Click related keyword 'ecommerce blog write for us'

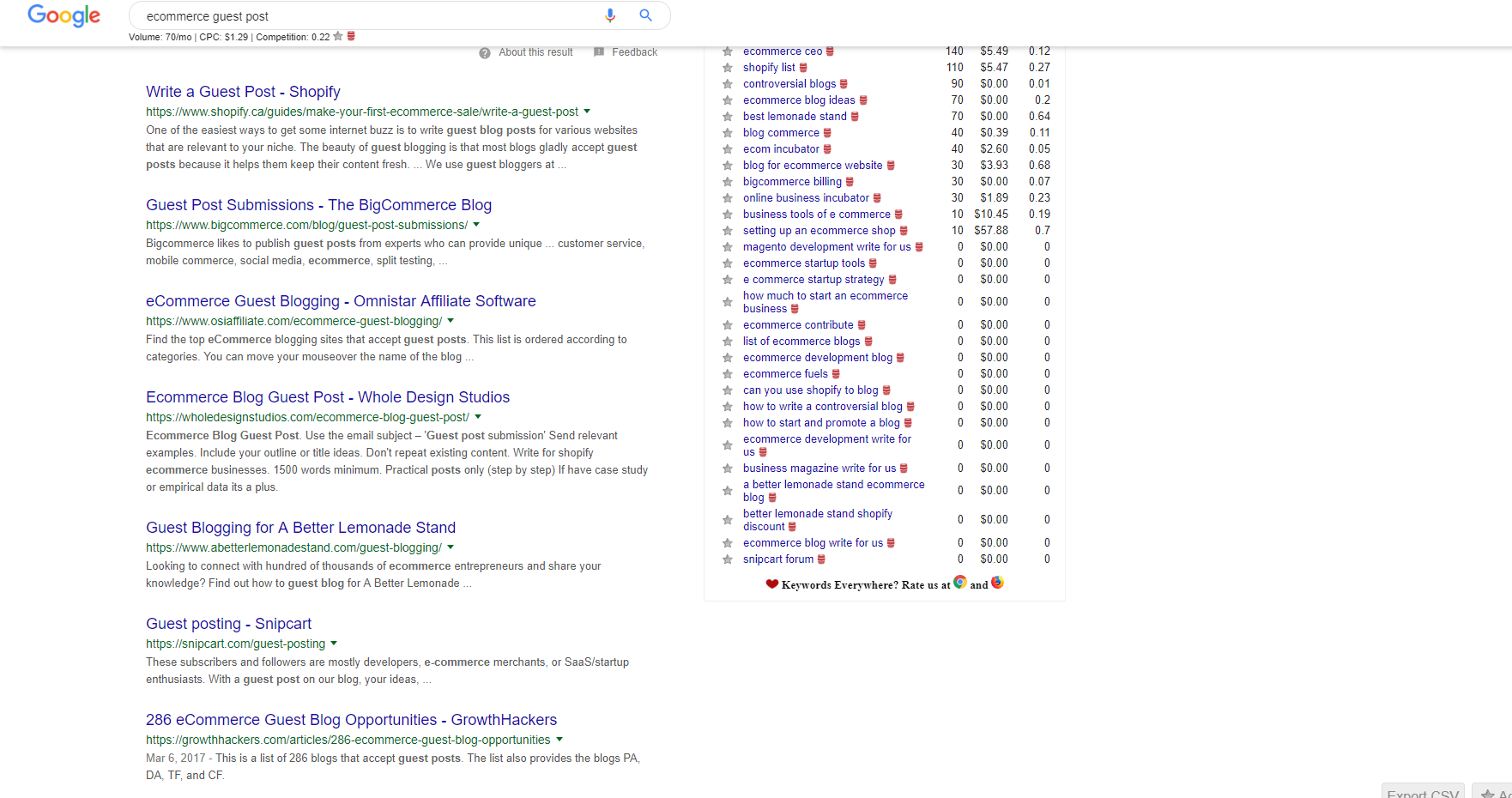pyautogui.click(x=813, y=543)
